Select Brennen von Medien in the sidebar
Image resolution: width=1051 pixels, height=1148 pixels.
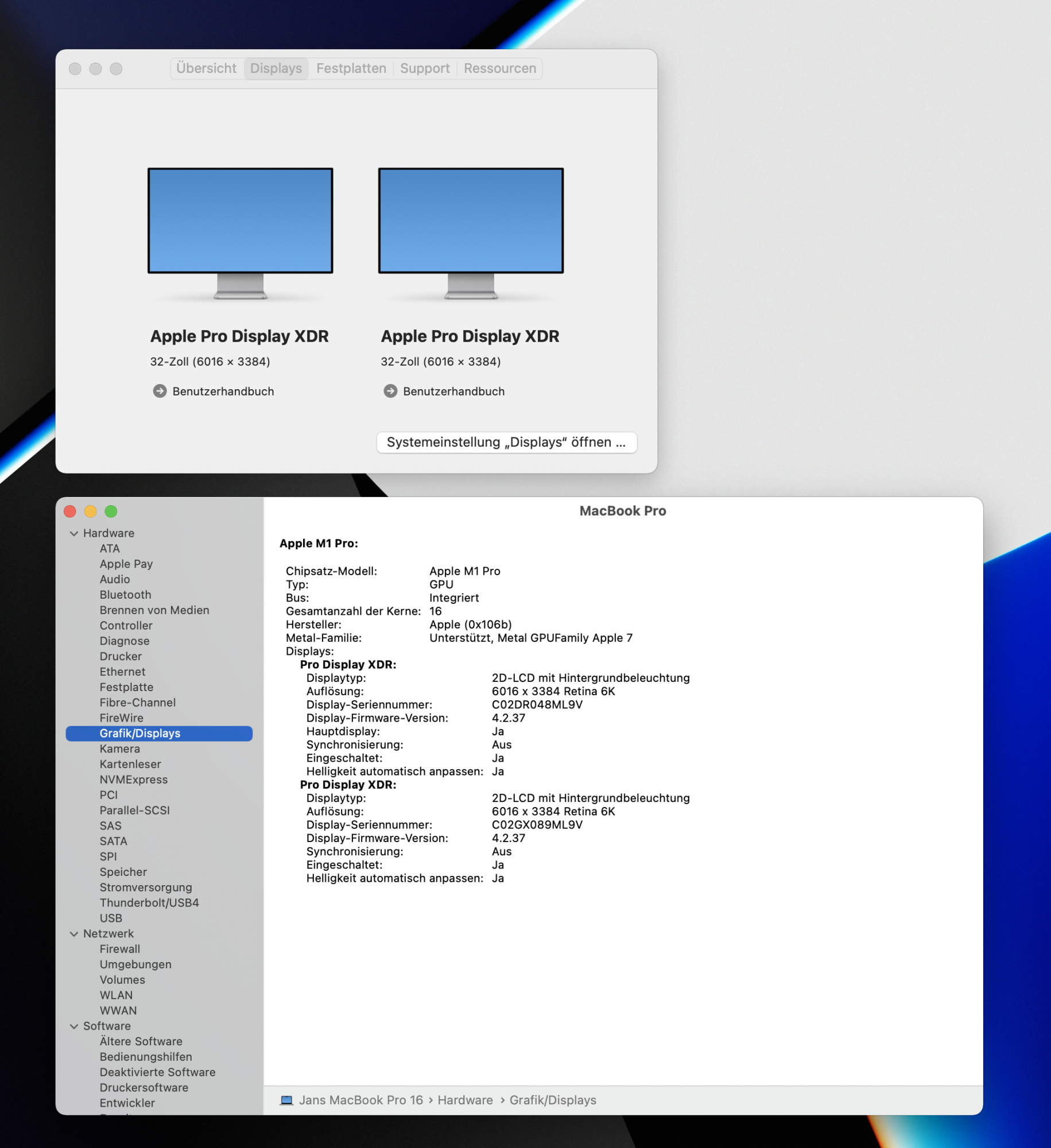(x=154, y=610)
